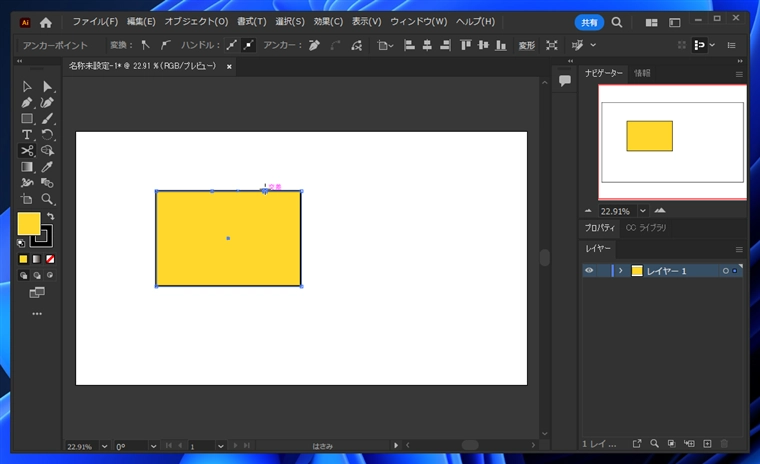
Task: Cut path at selected anchor points
Action: point(357,45)
